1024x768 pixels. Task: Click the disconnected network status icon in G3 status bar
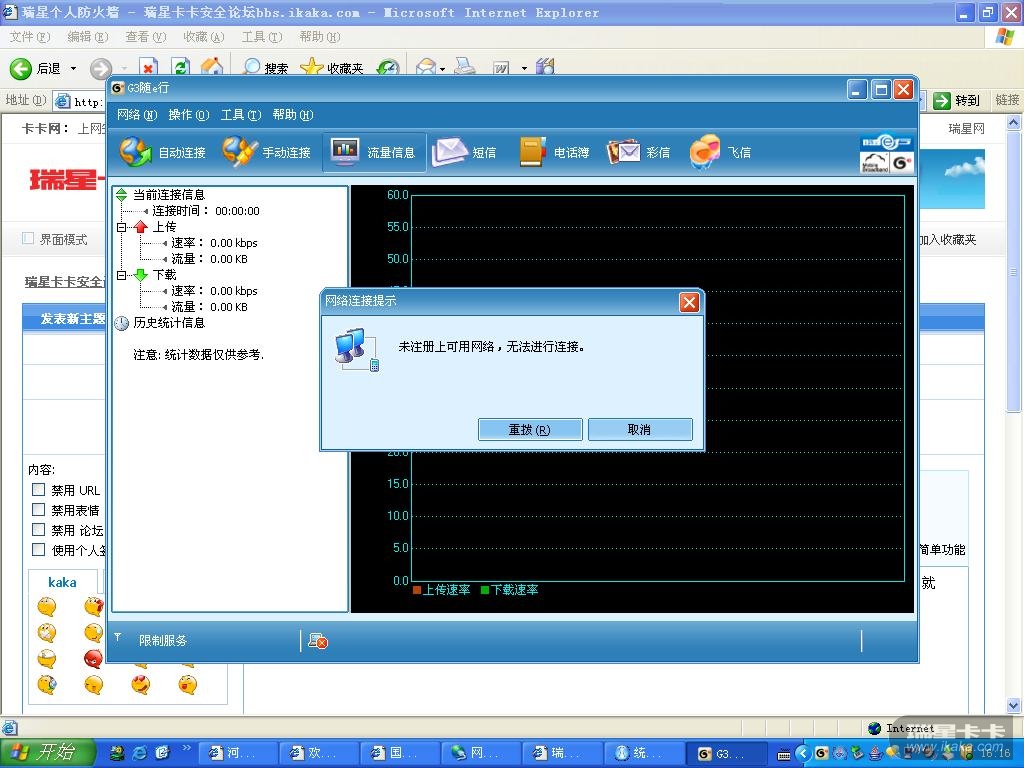coord(318,641)
